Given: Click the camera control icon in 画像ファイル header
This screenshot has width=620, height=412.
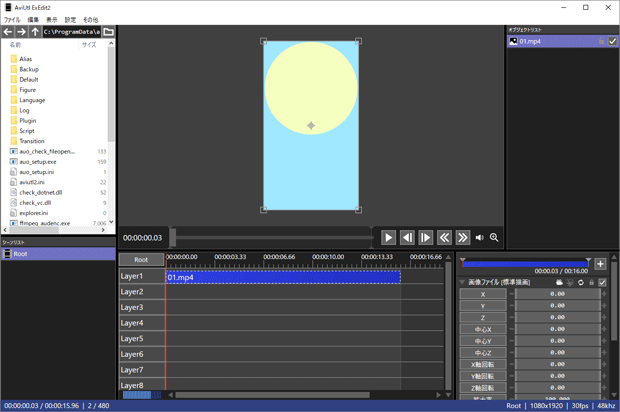Looking at the screenshot, I should (559, 282).
